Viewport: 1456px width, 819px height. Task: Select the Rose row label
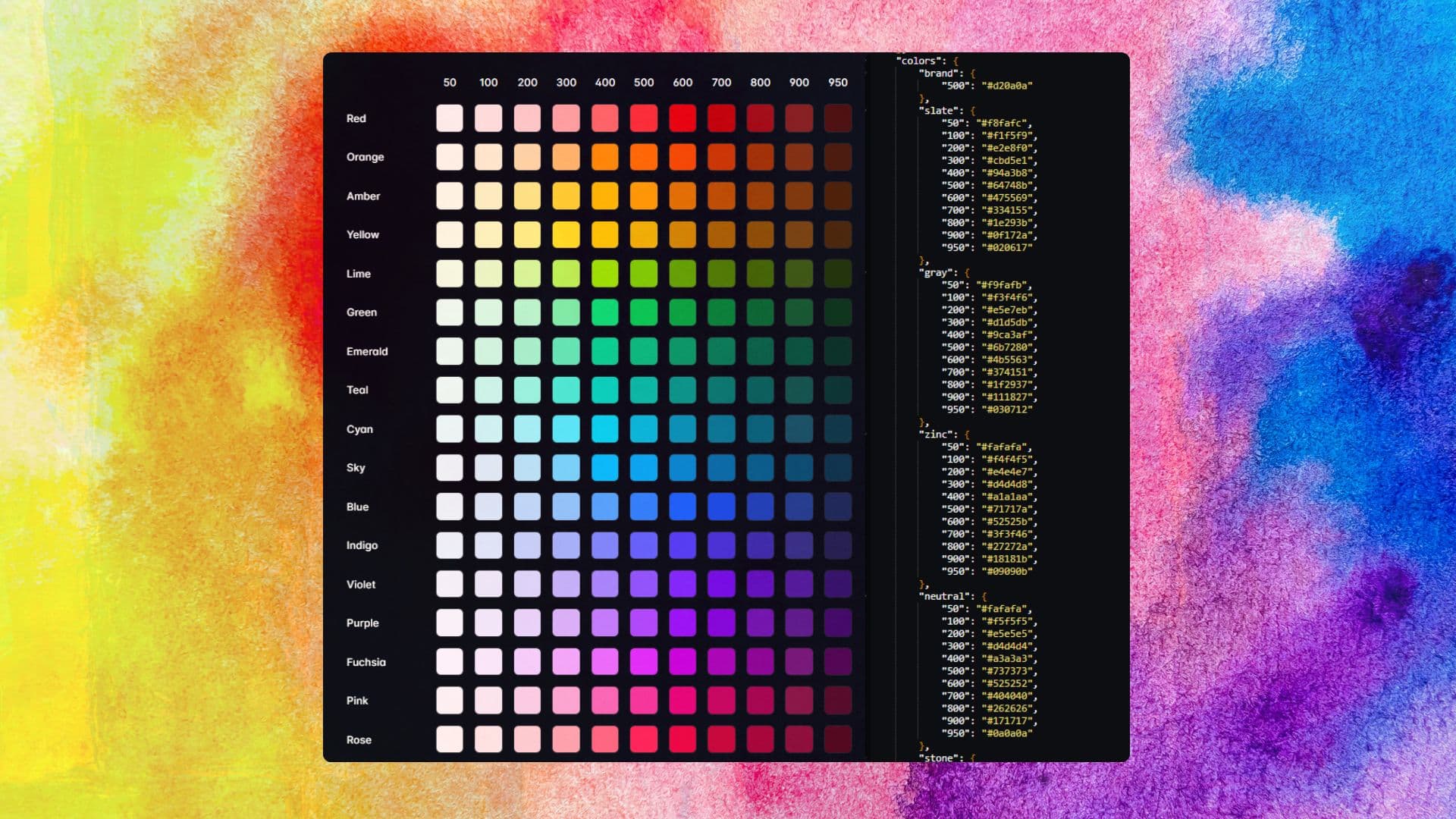coord(359,739)
